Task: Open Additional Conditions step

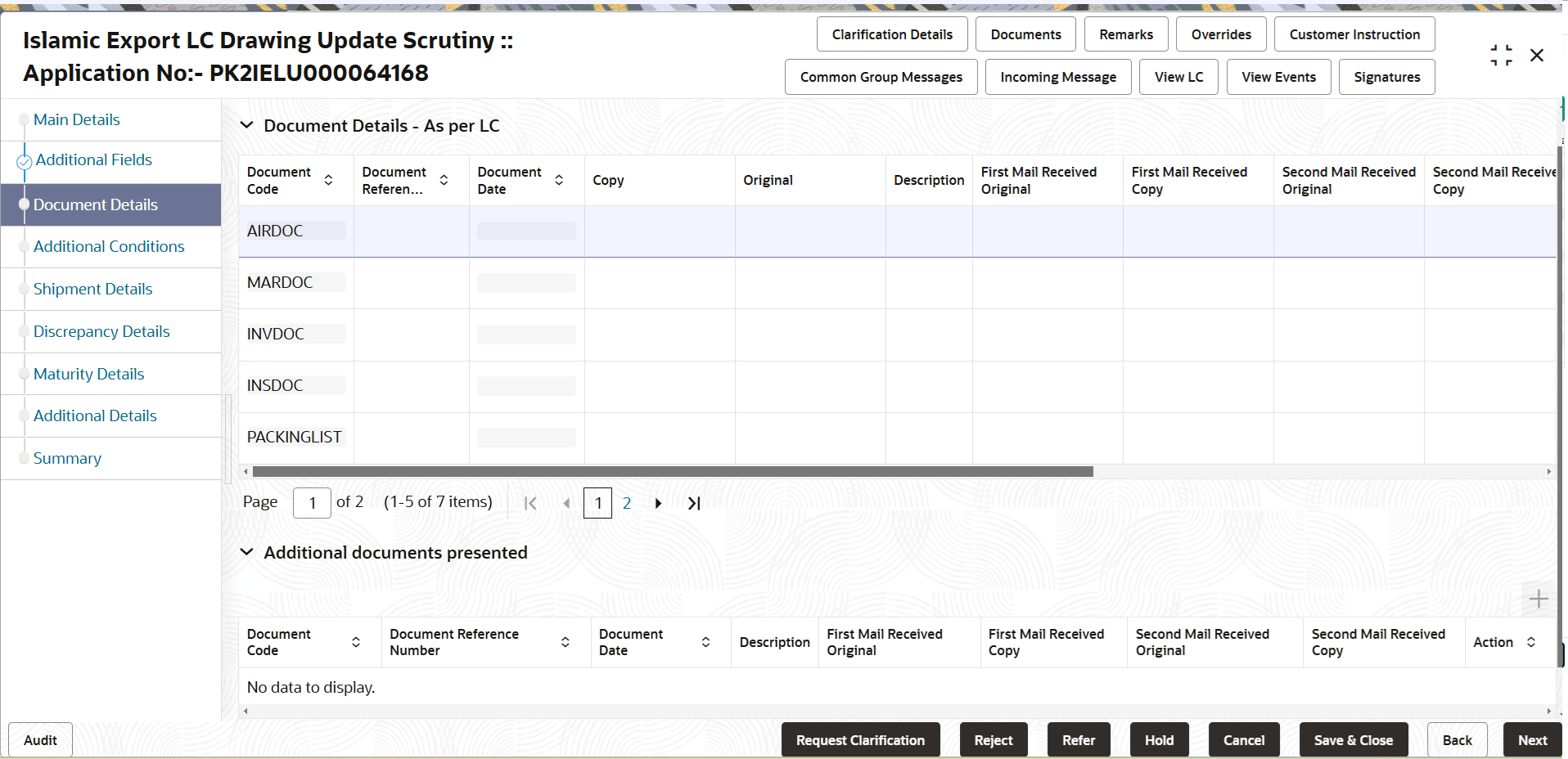Action: (109, 246)
